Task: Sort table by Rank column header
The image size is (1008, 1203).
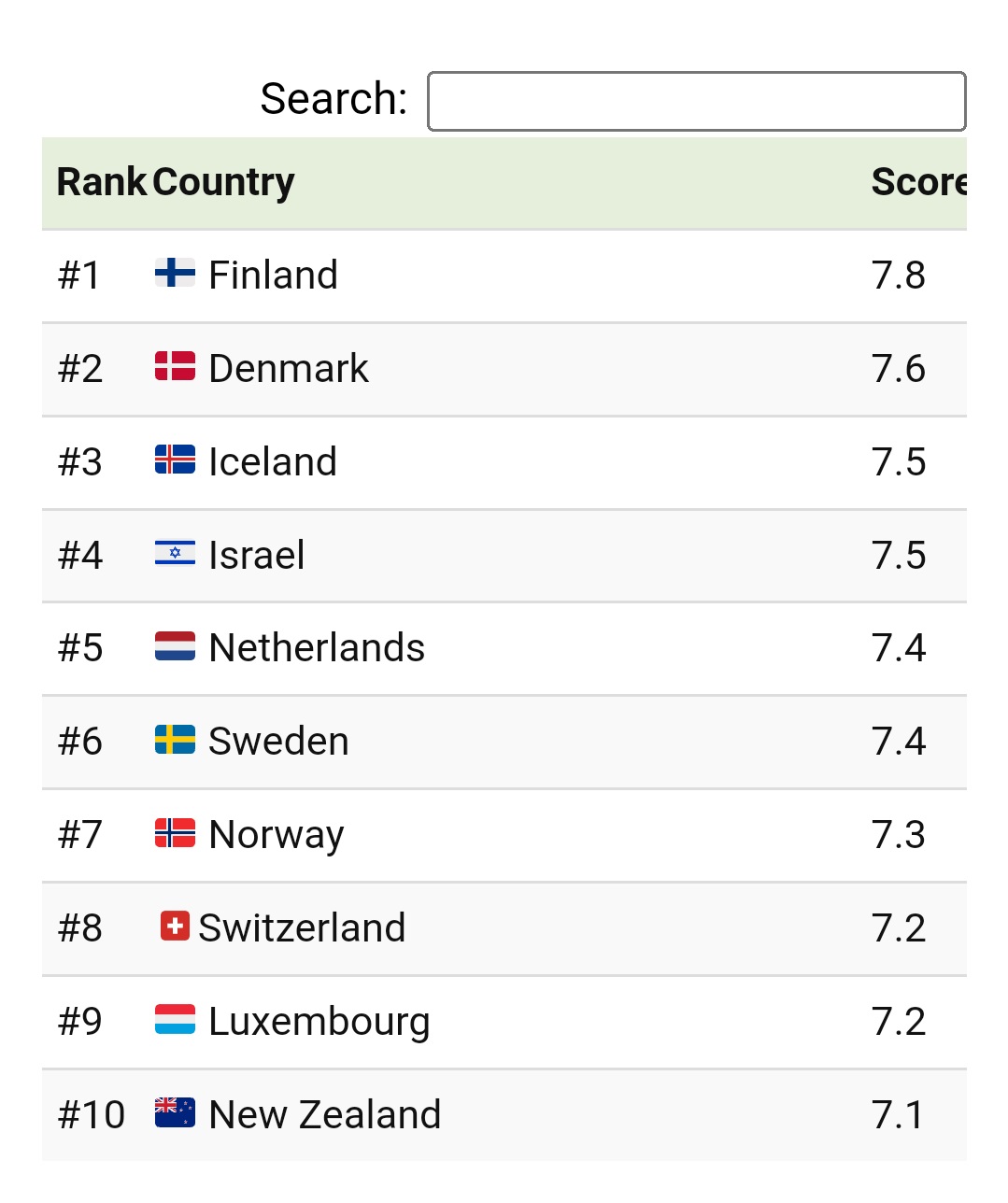Action: pyautogui.click(x=101, y=182)
